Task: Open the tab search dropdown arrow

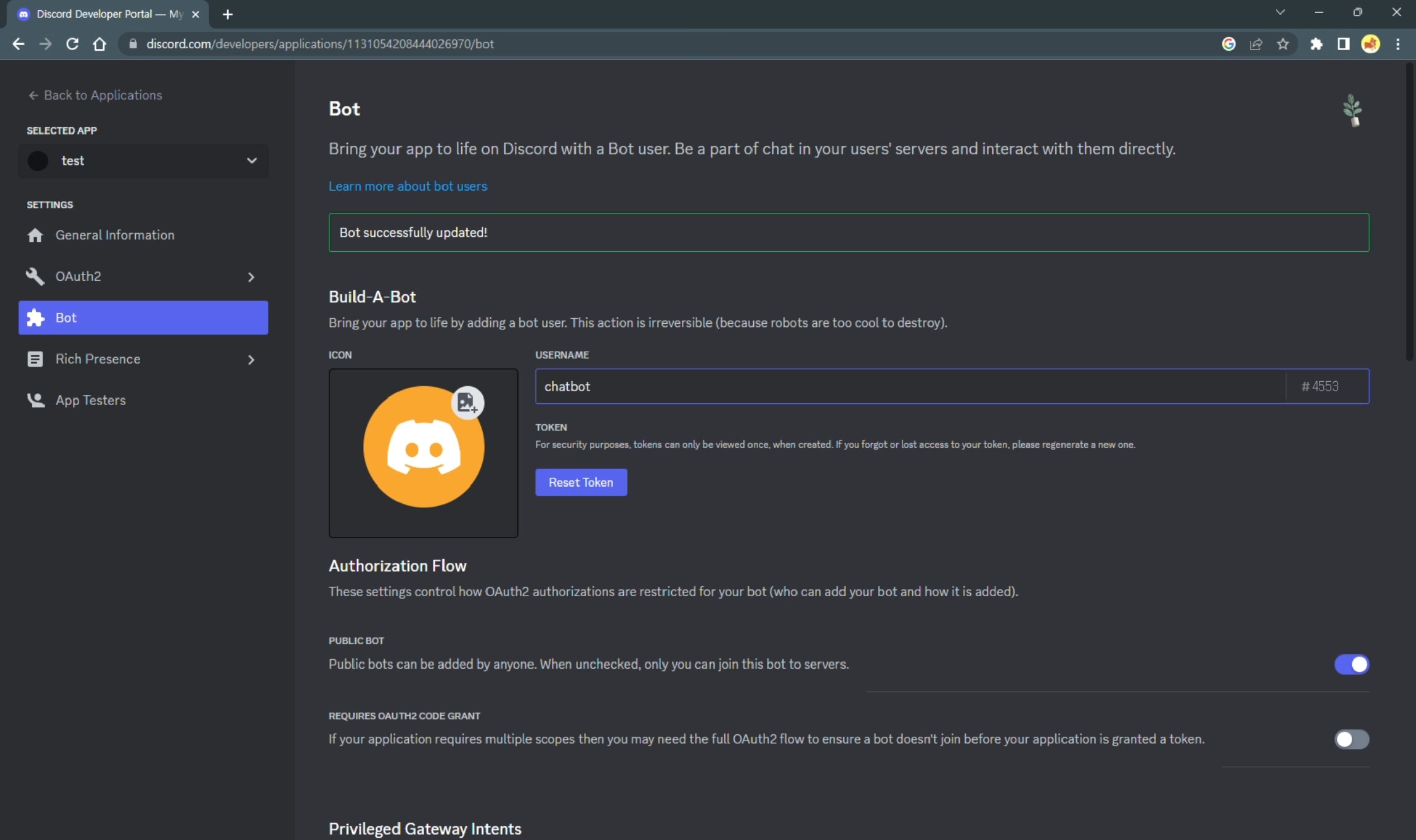Action: pos(1279,12)
